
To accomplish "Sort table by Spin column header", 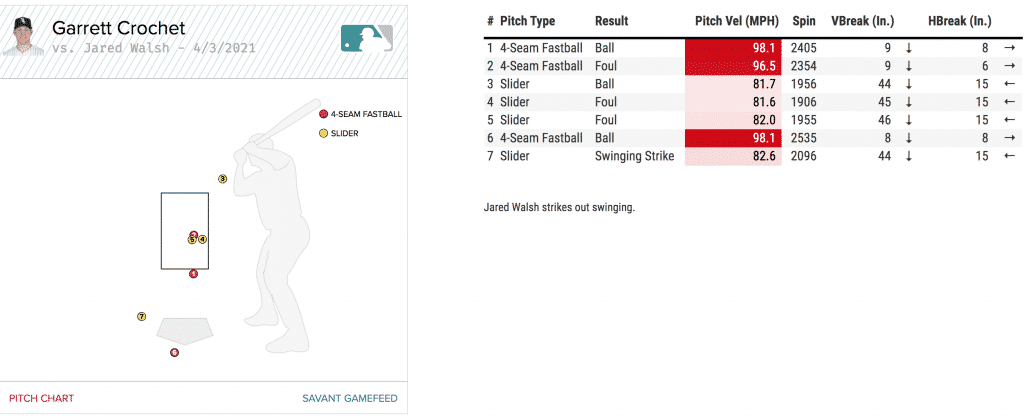I will (803, 21).
